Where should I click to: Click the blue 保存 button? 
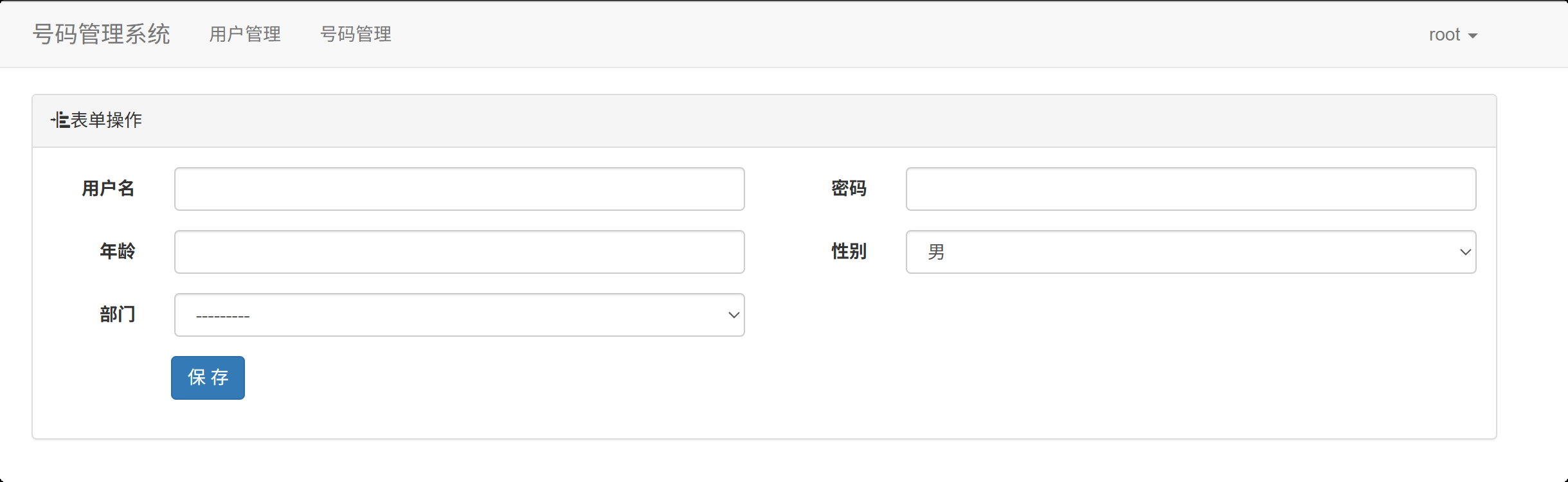click(208, 378)
